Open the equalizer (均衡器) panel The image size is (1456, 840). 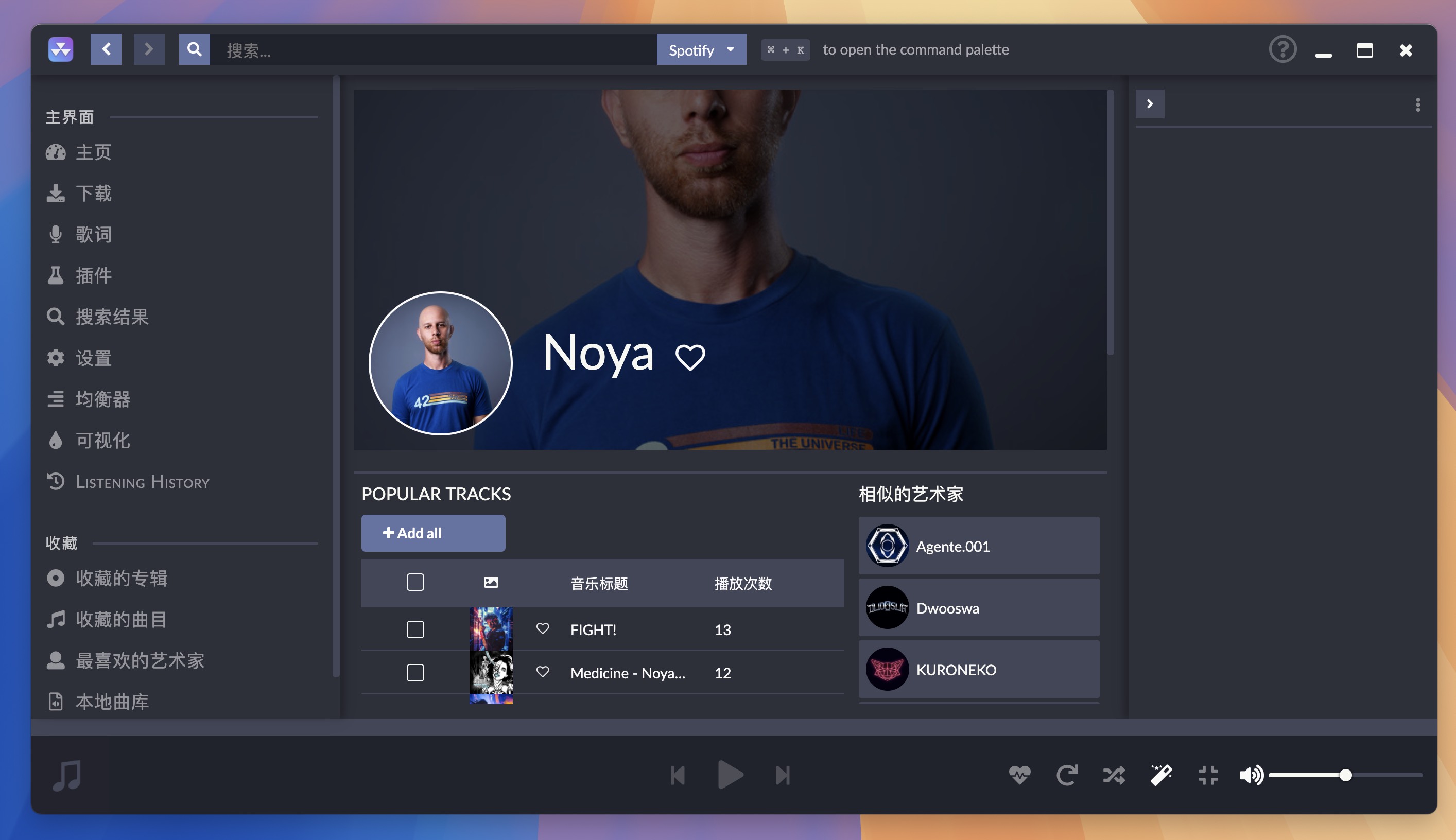(102, 398)
